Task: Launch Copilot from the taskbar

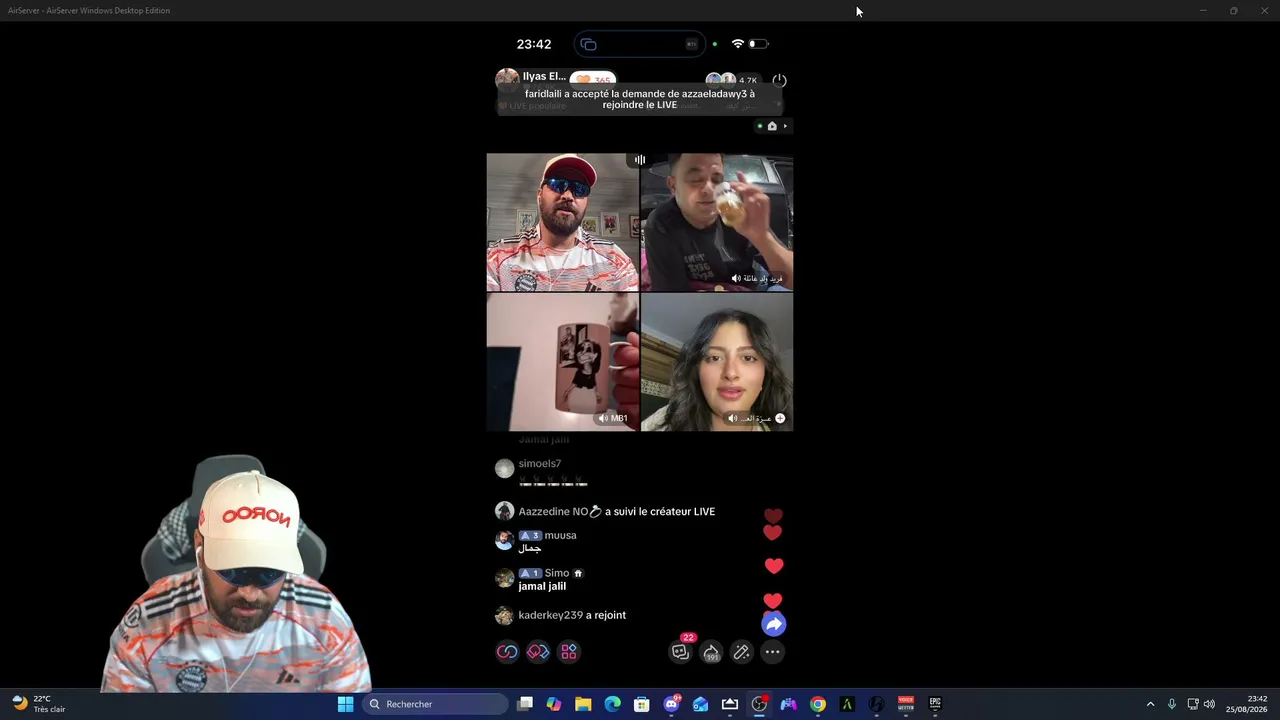Action: pos(554,704)
